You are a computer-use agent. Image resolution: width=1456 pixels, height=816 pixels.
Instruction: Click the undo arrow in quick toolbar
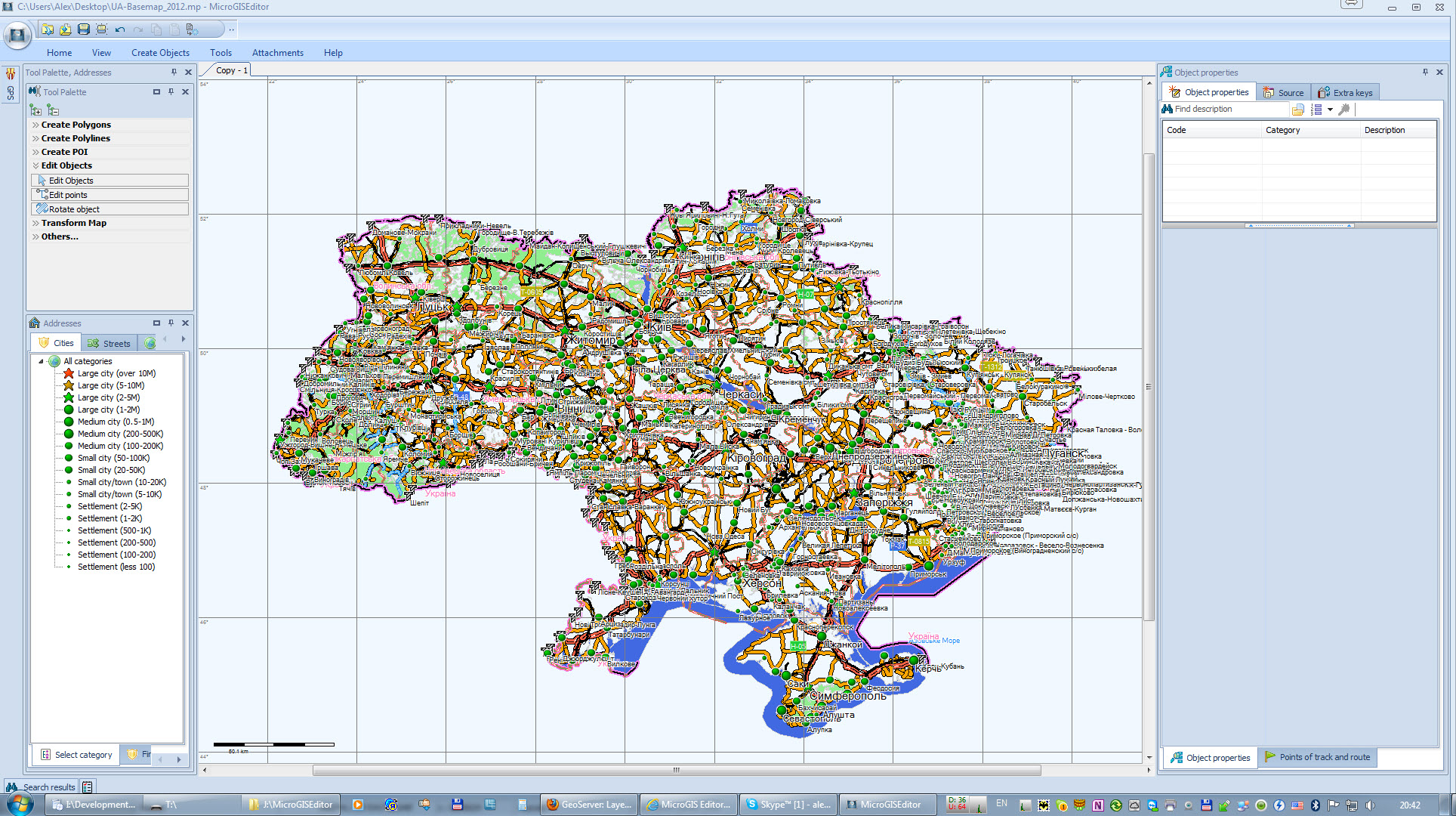tap(120, 29)
